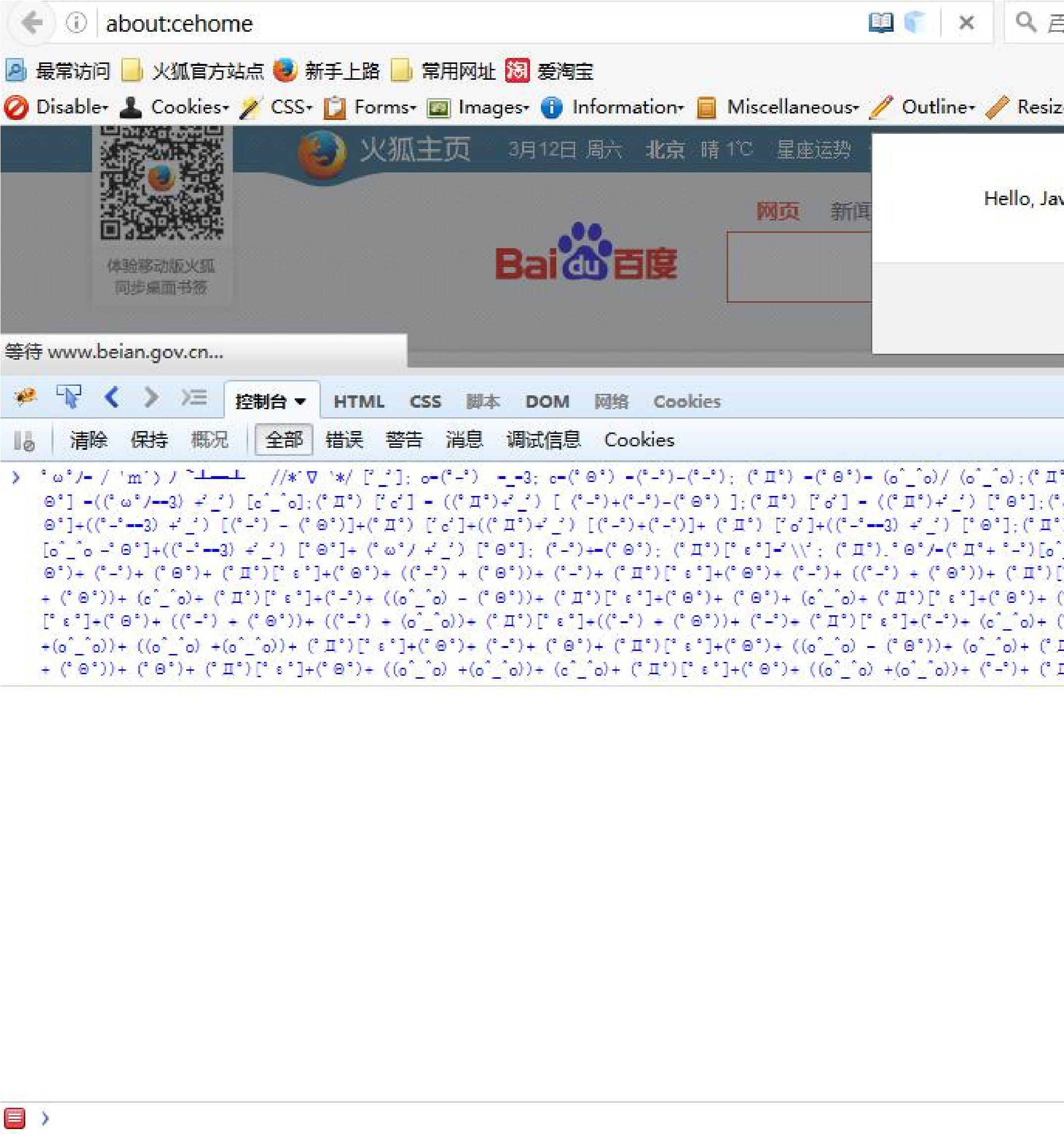The height and width of the screenshot is (1134, 1064).
Task: Open the site info icon in address bar
Action: [x=76, y=23]
